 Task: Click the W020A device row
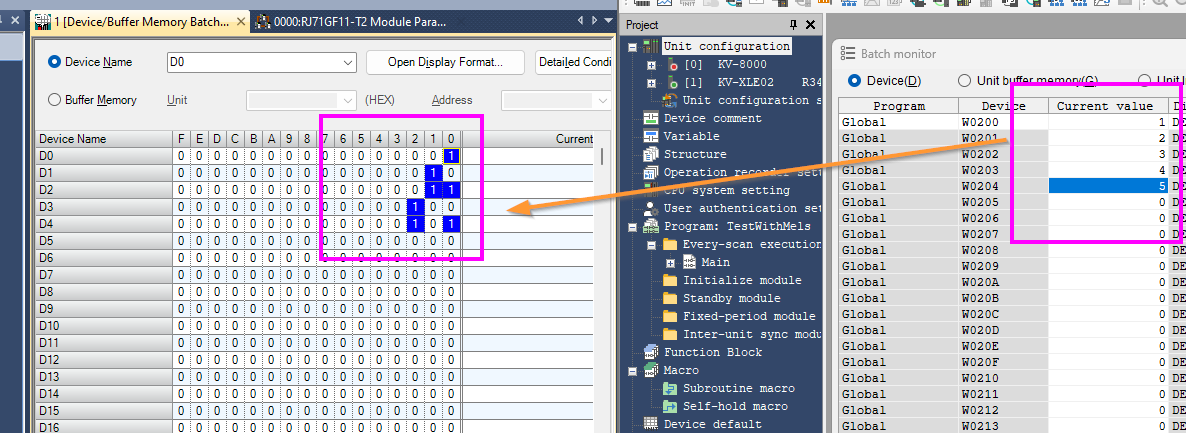click(1003, 282)
